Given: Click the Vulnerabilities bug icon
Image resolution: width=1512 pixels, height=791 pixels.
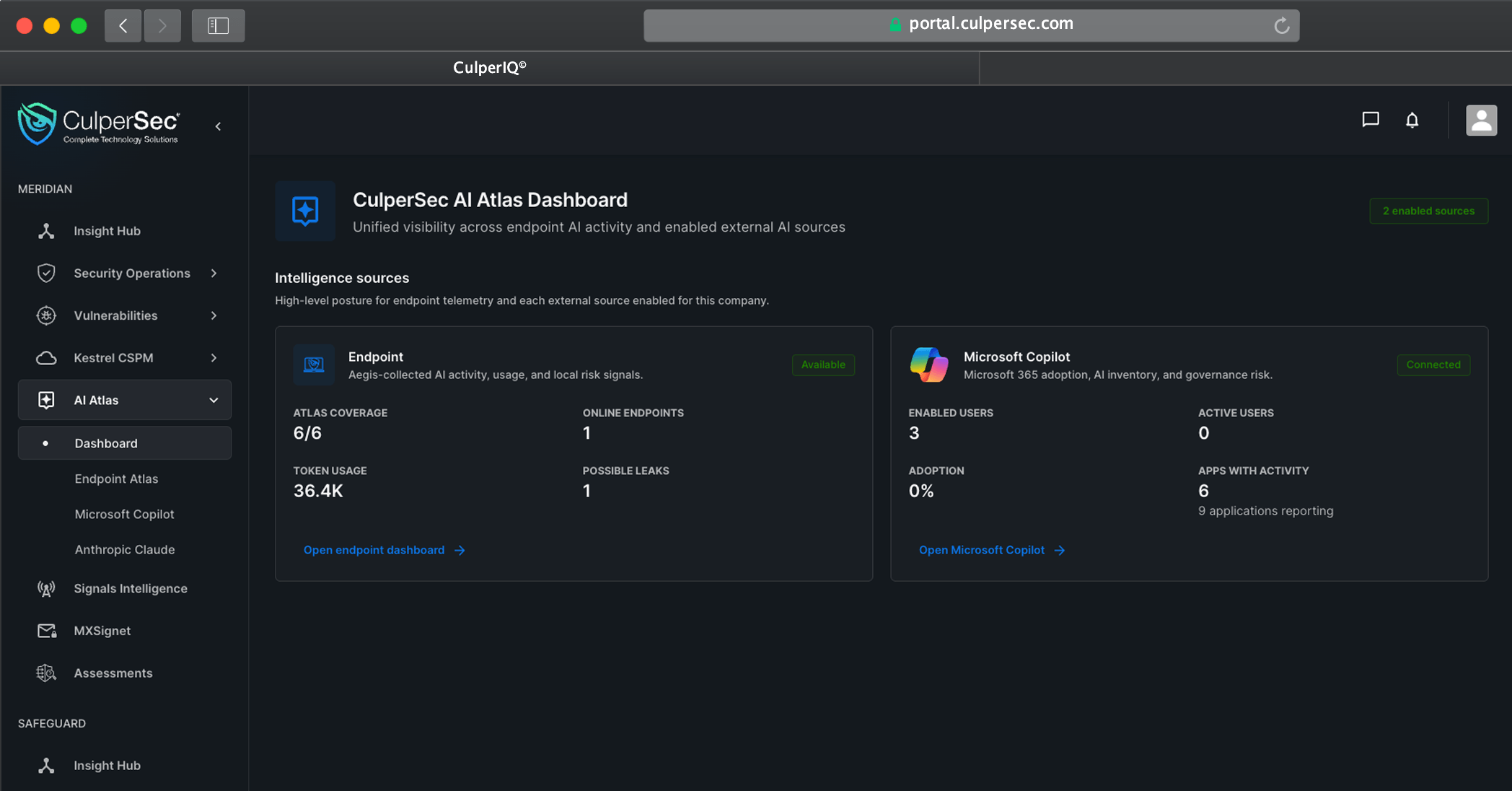Looking at the screenshot, I should point(46,315).
